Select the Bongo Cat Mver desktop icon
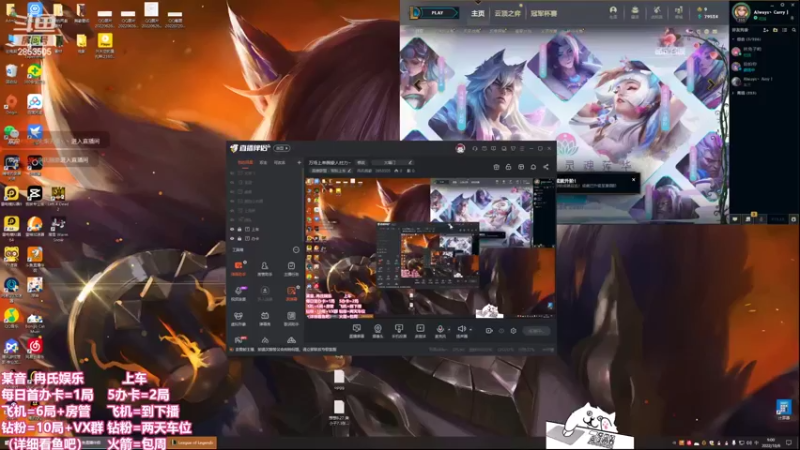The image size is (800, 450). pyautogui.click(x=35, y=322)
